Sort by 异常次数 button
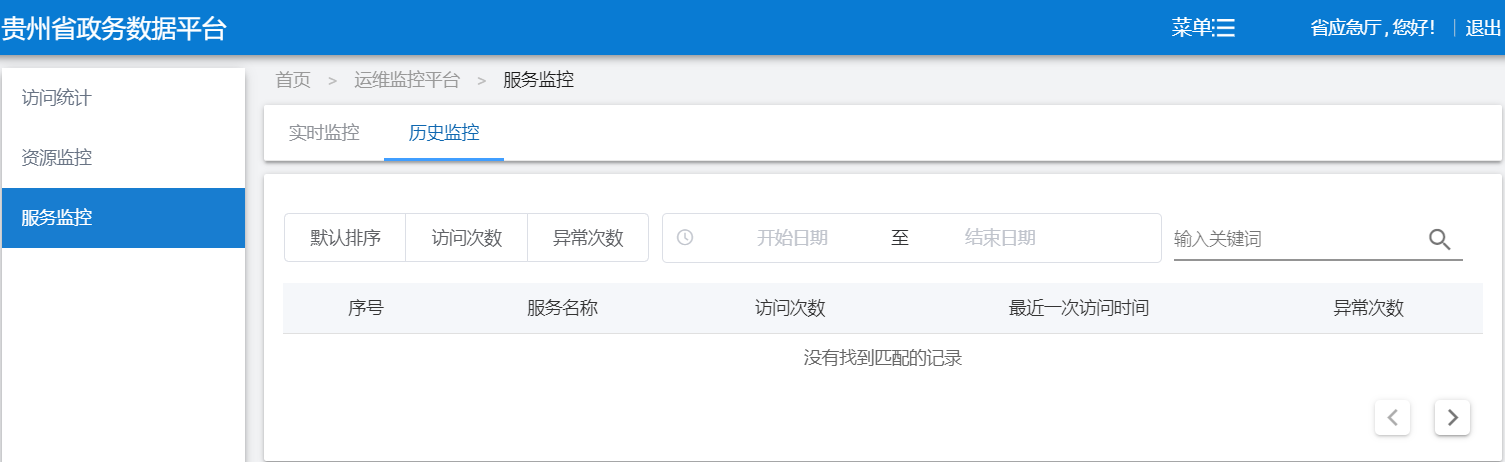Screen dimensions: 1505x462 point(588,238)
